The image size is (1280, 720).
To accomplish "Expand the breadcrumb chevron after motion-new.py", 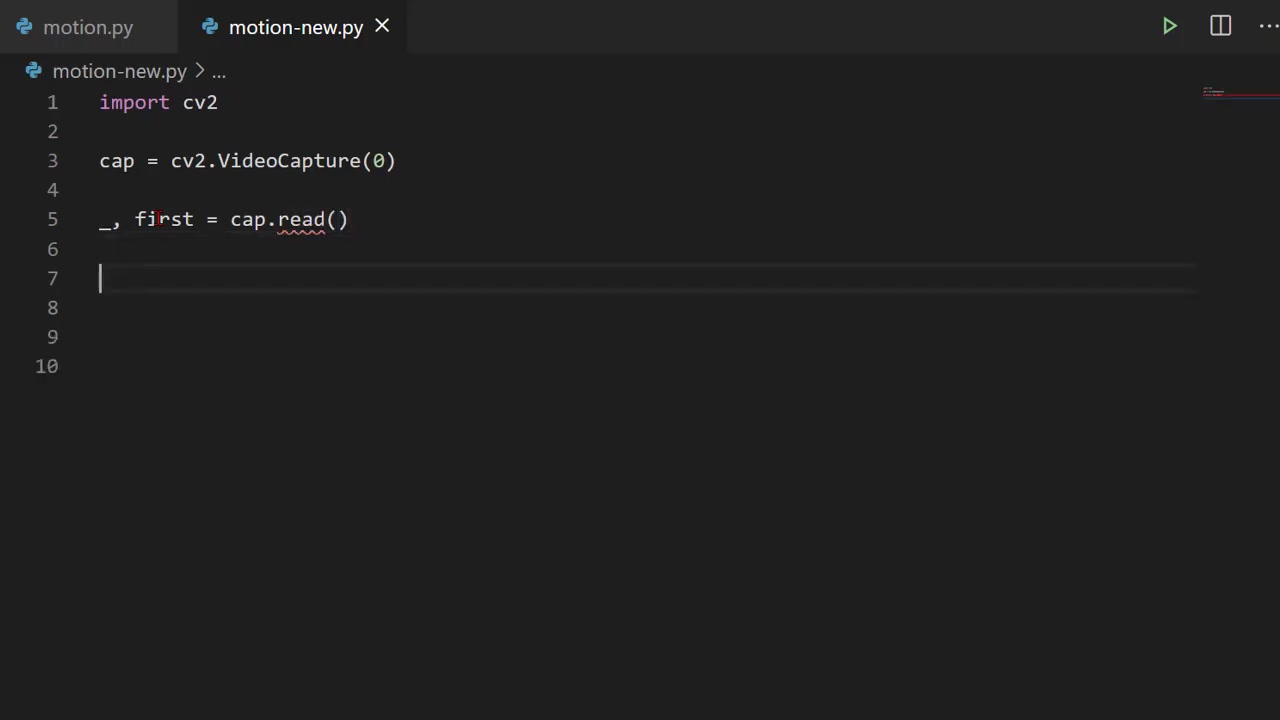I will [199, 71].
